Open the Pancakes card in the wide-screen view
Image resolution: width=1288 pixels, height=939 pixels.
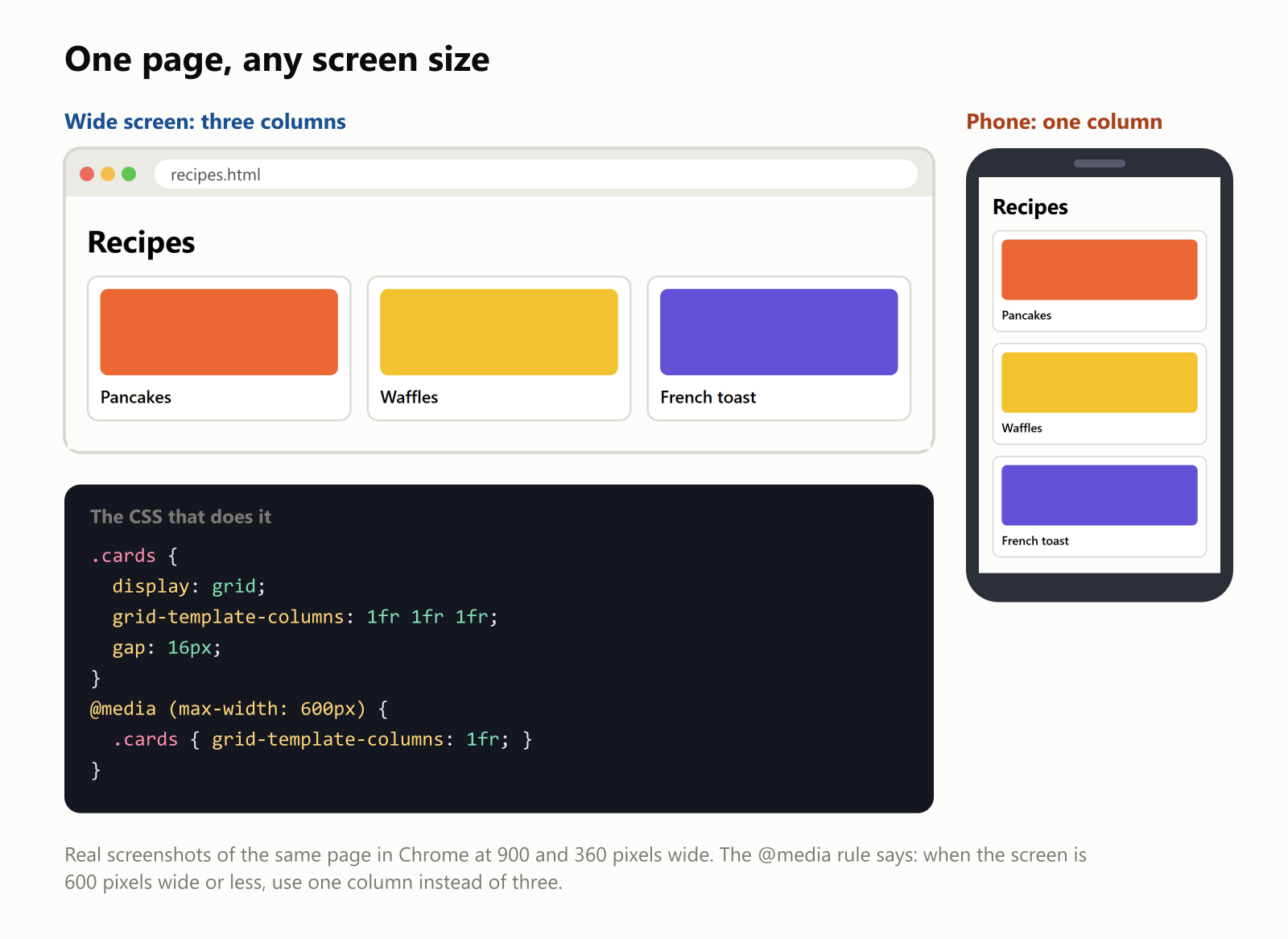(219, 348)
